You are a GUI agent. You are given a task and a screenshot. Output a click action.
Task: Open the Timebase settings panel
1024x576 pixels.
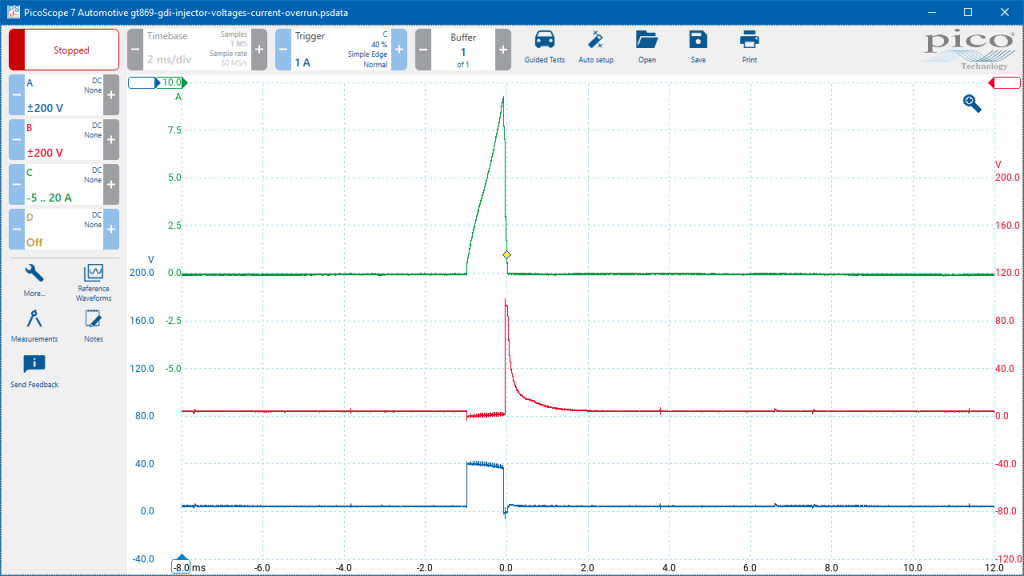click(x=197, y=50)
